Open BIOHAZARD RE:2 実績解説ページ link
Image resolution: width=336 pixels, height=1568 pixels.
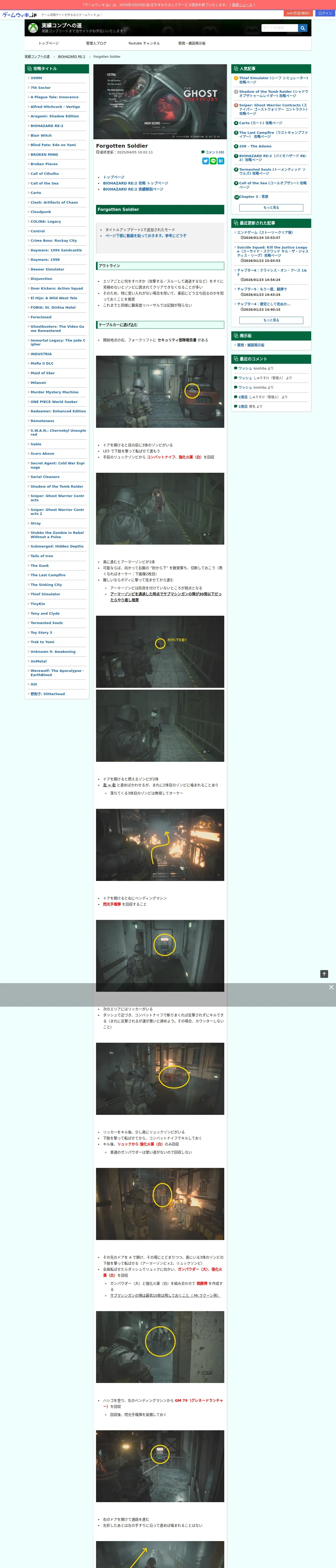point(133,189)
